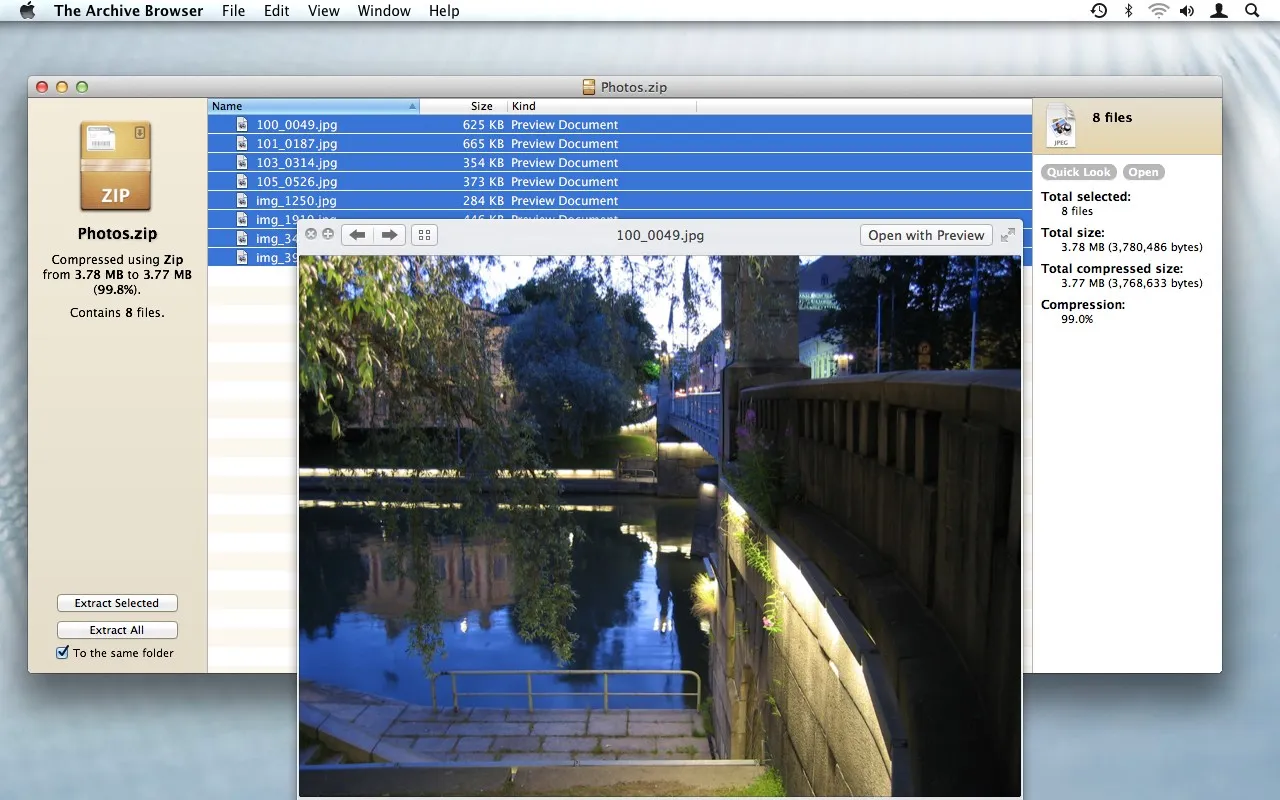Click the JPEG stack icon in the info panel
This screenshot has width=1280, height=800.
tap(1061, 125)
